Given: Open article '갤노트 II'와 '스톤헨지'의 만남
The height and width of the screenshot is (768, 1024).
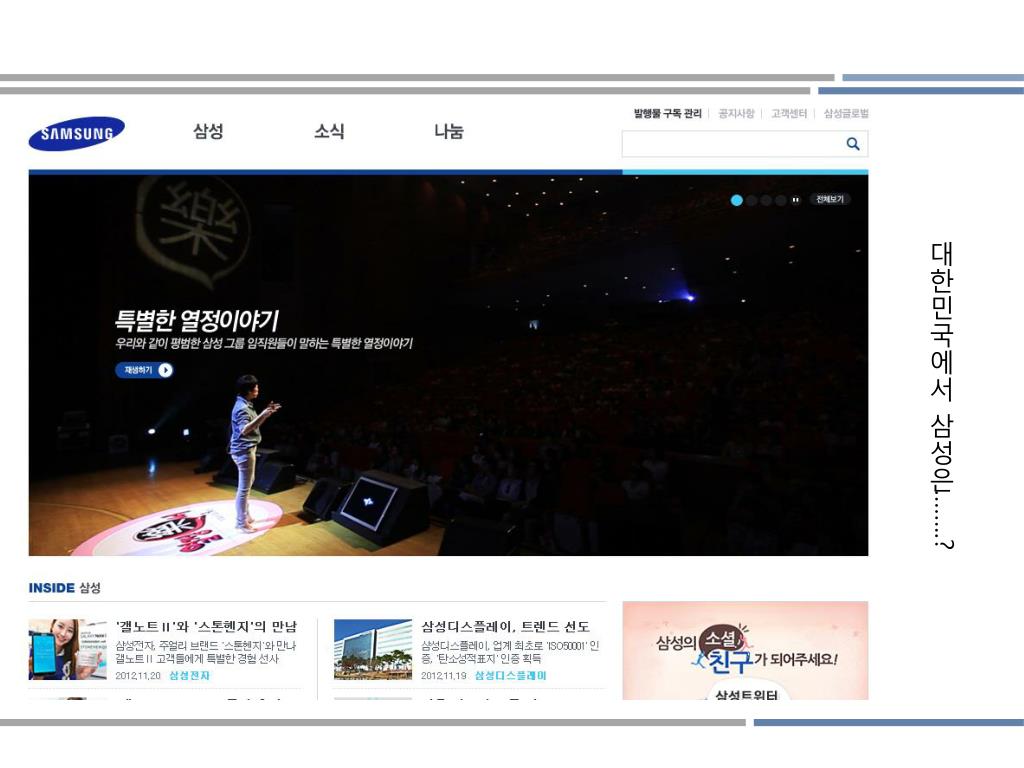Looking at the screenshot, I should (206, 626).
